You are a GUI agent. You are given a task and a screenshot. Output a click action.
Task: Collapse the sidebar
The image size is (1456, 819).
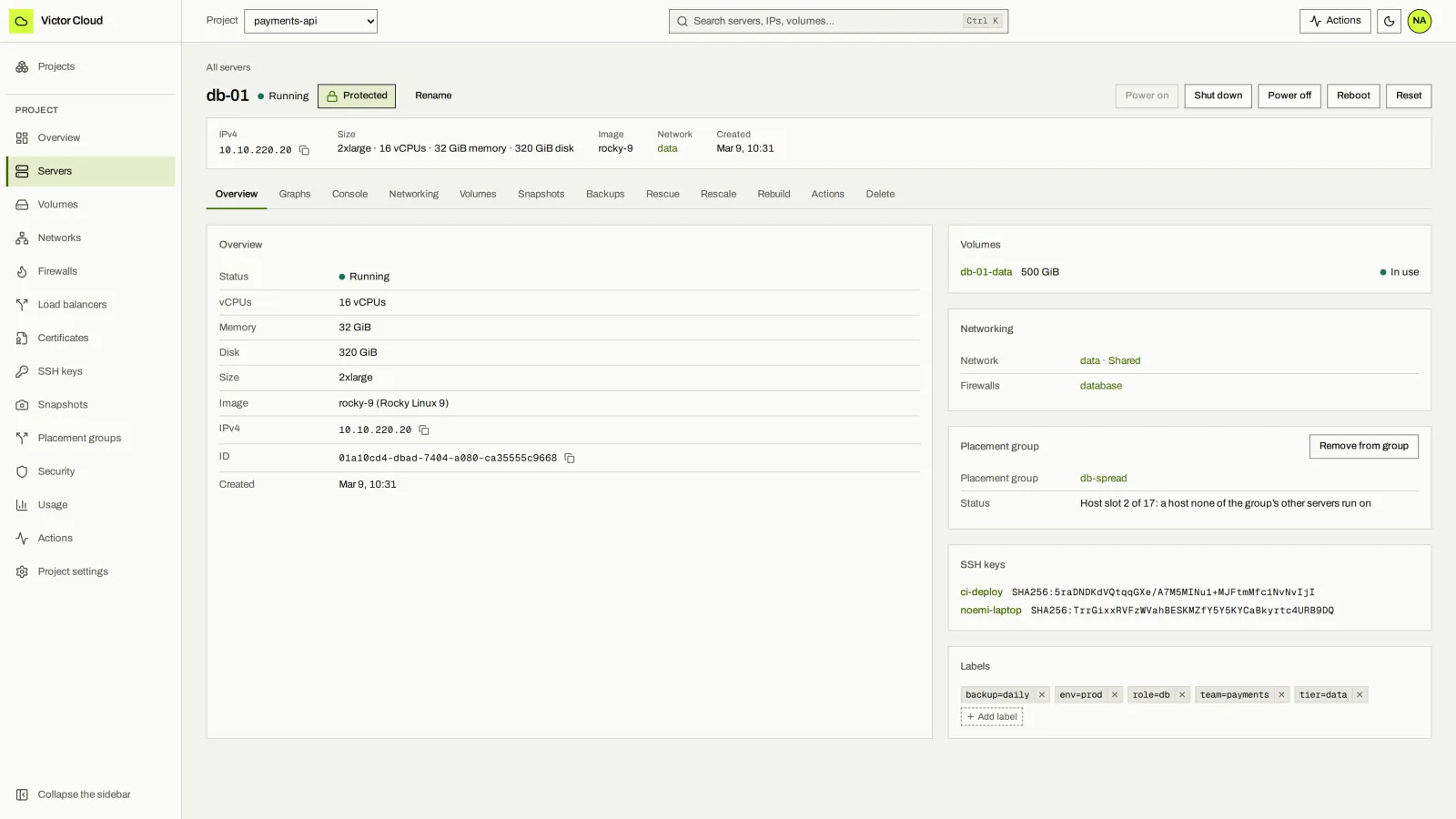90,794
